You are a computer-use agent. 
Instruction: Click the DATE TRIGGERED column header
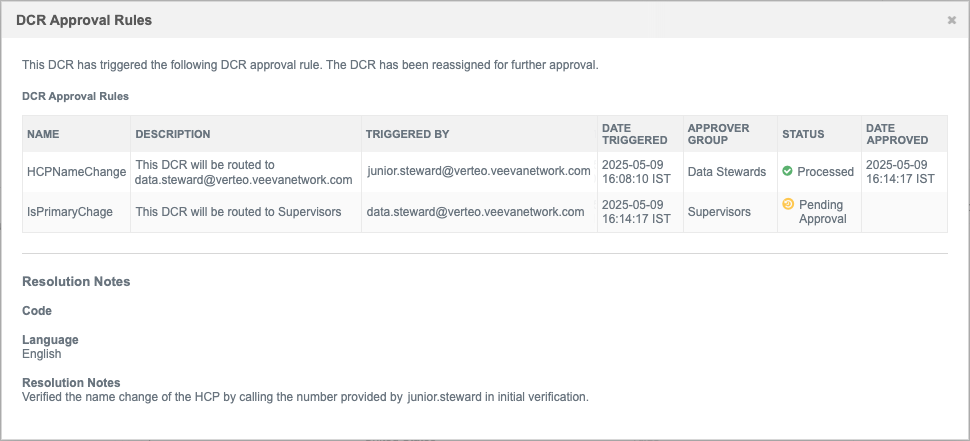click(x=635, y=134)
